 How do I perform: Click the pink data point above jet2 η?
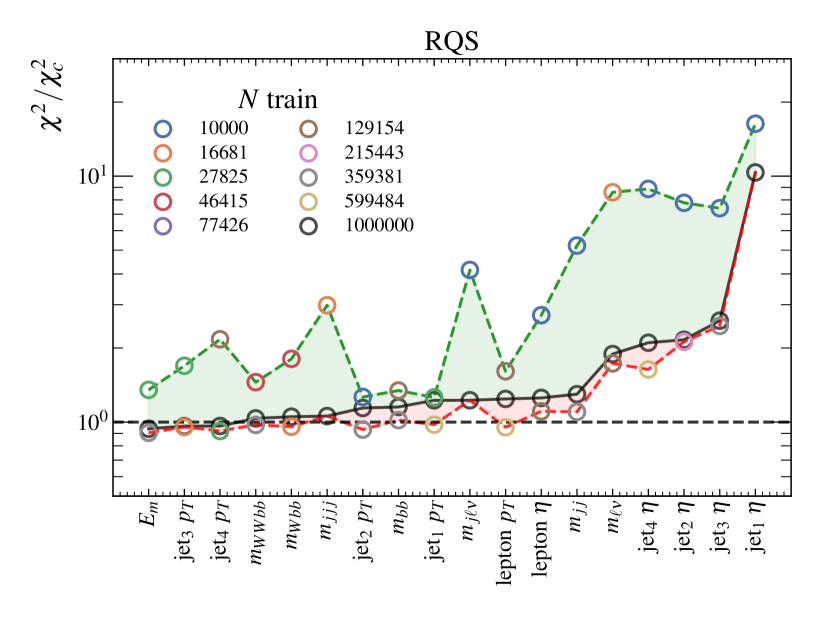[x=684, y=342]
